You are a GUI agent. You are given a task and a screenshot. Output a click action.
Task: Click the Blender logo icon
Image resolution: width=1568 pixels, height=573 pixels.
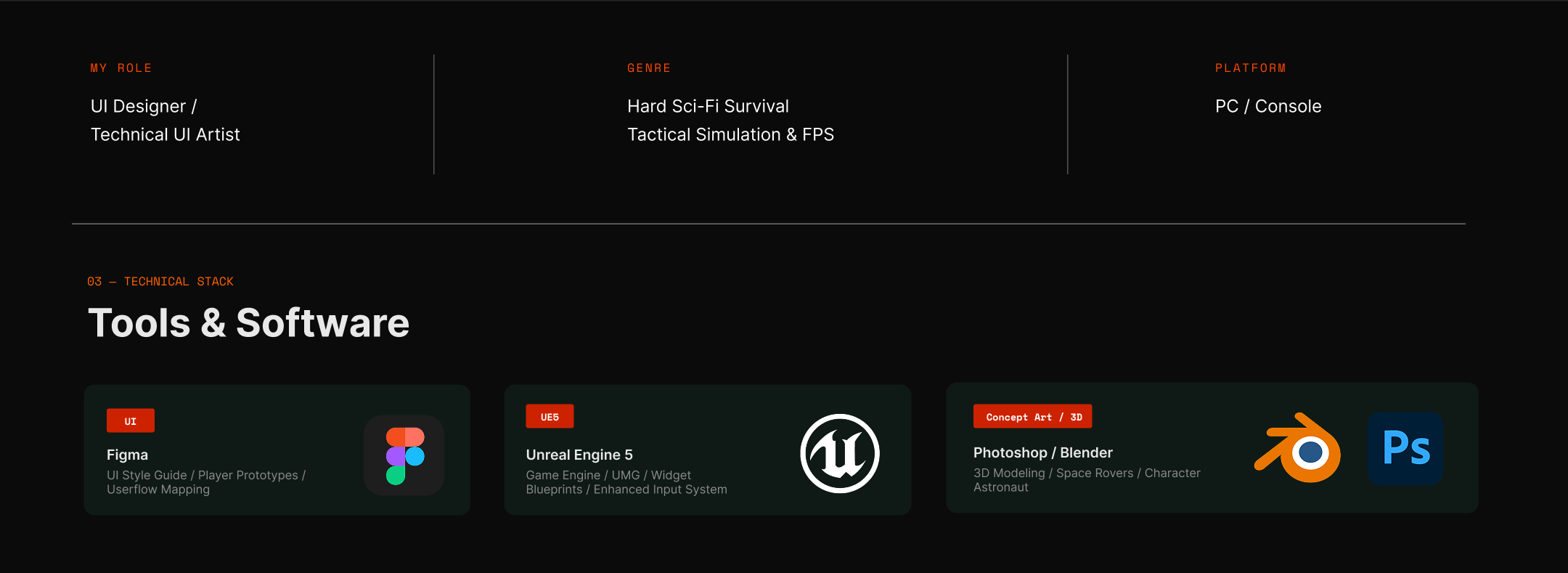pos(1297,449)
